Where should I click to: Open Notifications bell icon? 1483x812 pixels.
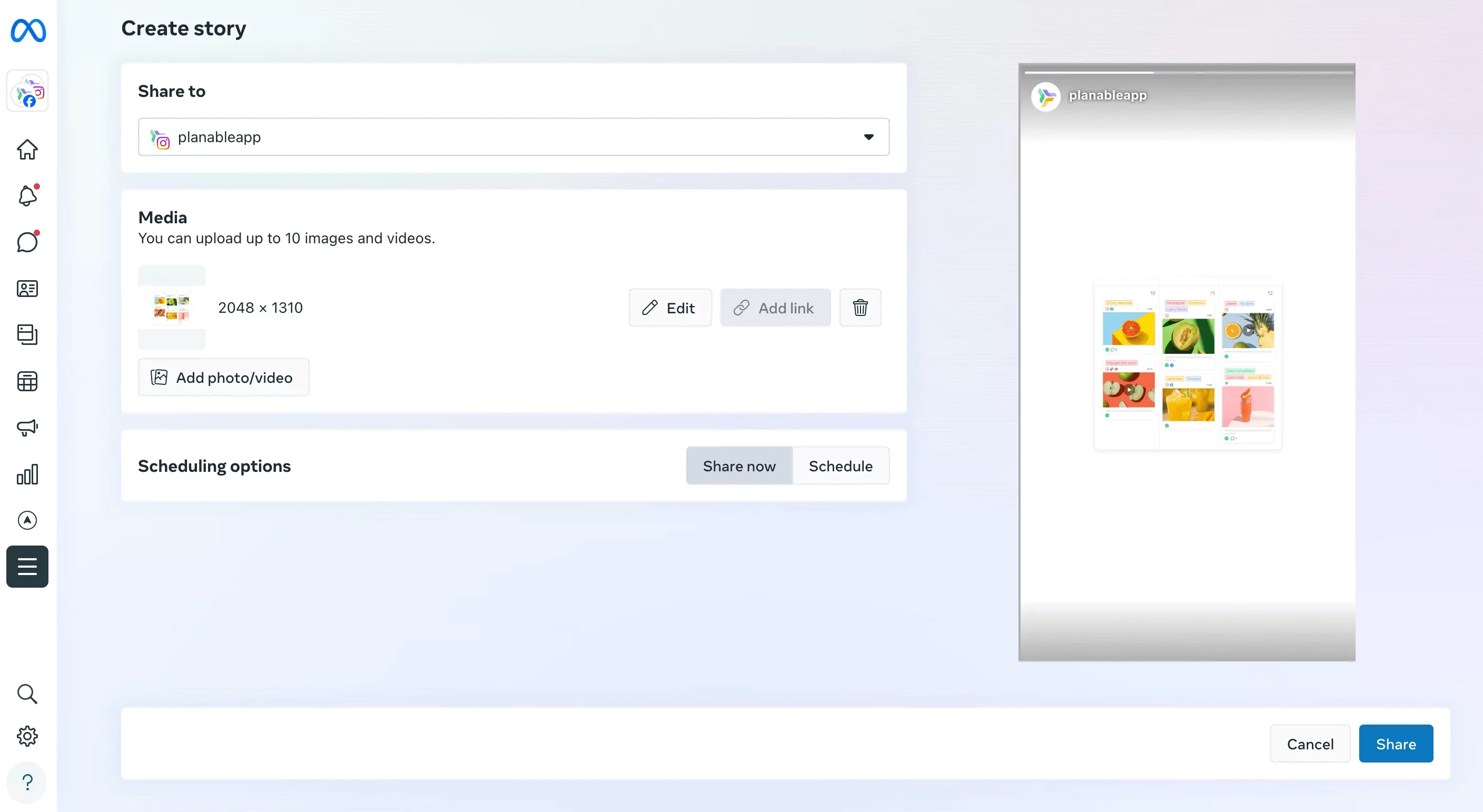click(27, 196)
